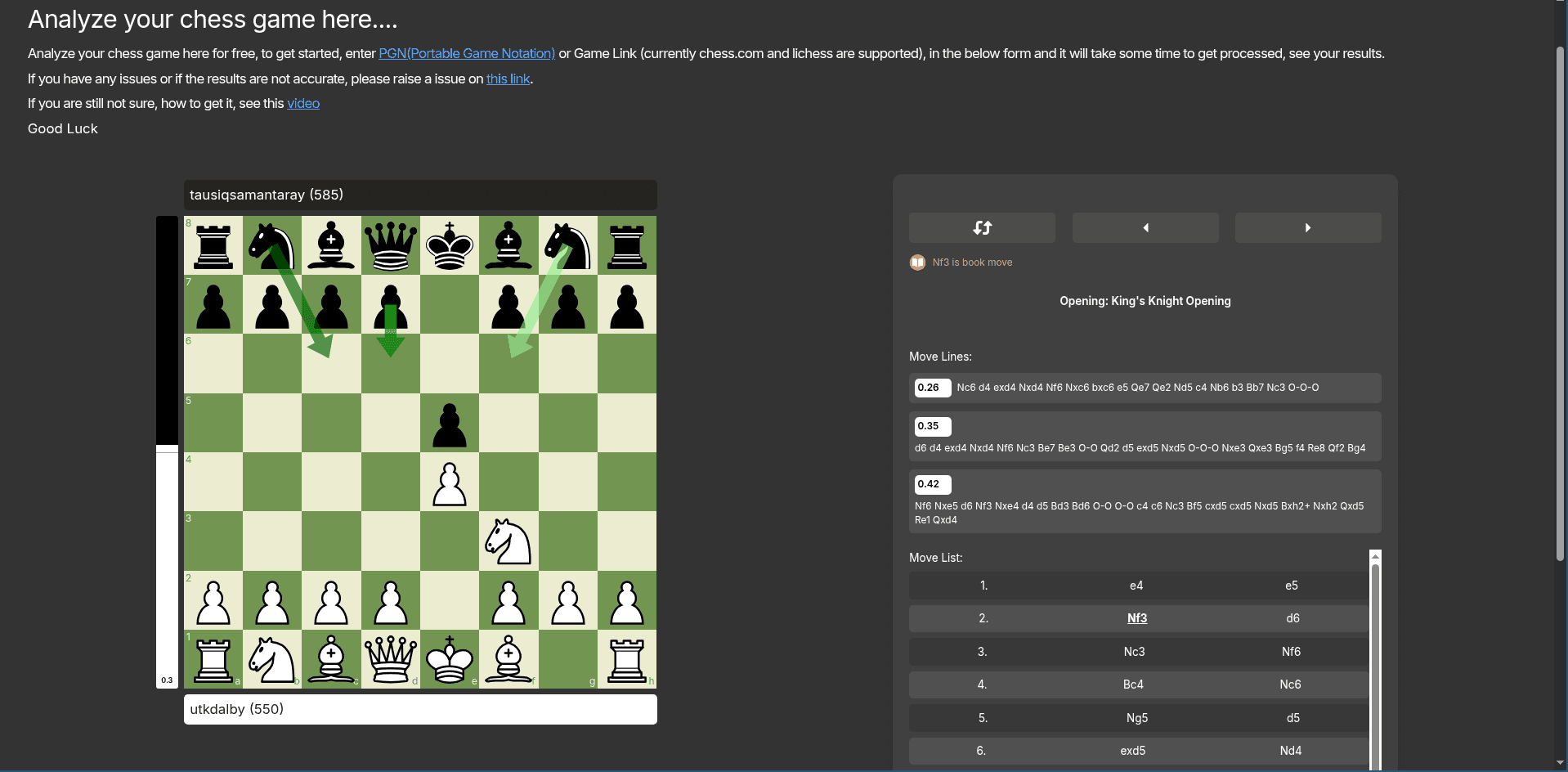
Task: Open the tutorial video link
Action: [x=302, y=103]
